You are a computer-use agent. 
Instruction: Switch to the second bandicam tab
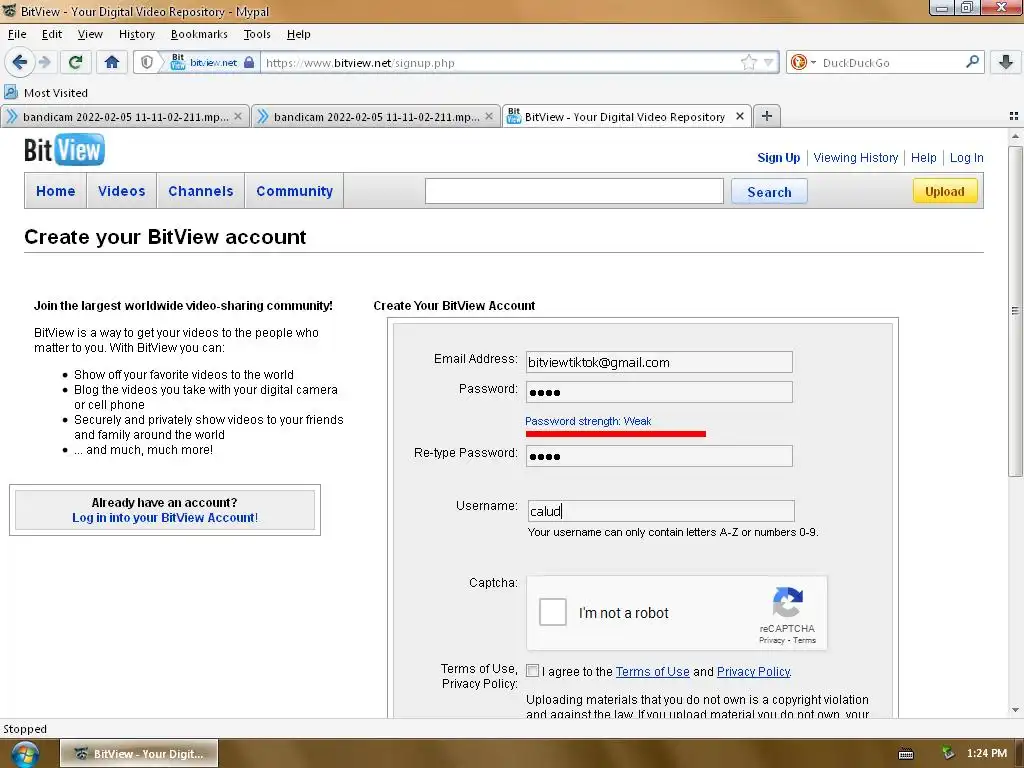[376, 116]
